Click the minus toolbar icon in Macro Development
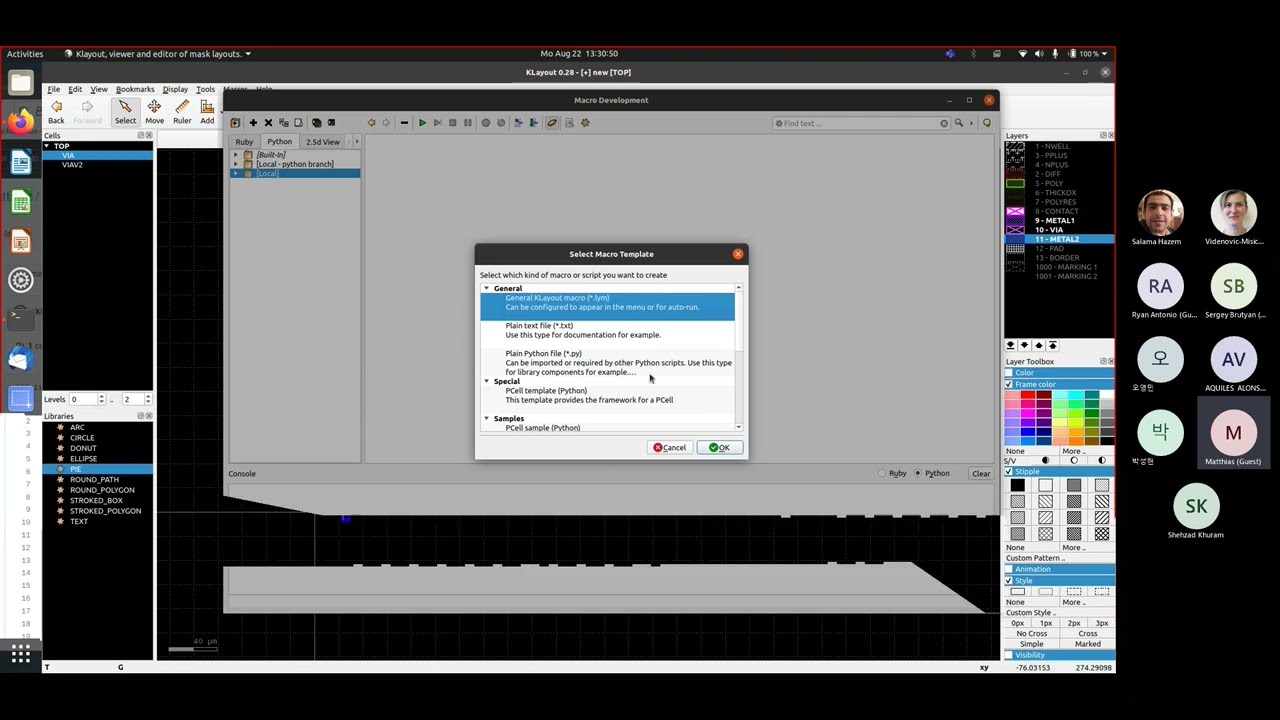1280x720 pixels. pos(404,123)
